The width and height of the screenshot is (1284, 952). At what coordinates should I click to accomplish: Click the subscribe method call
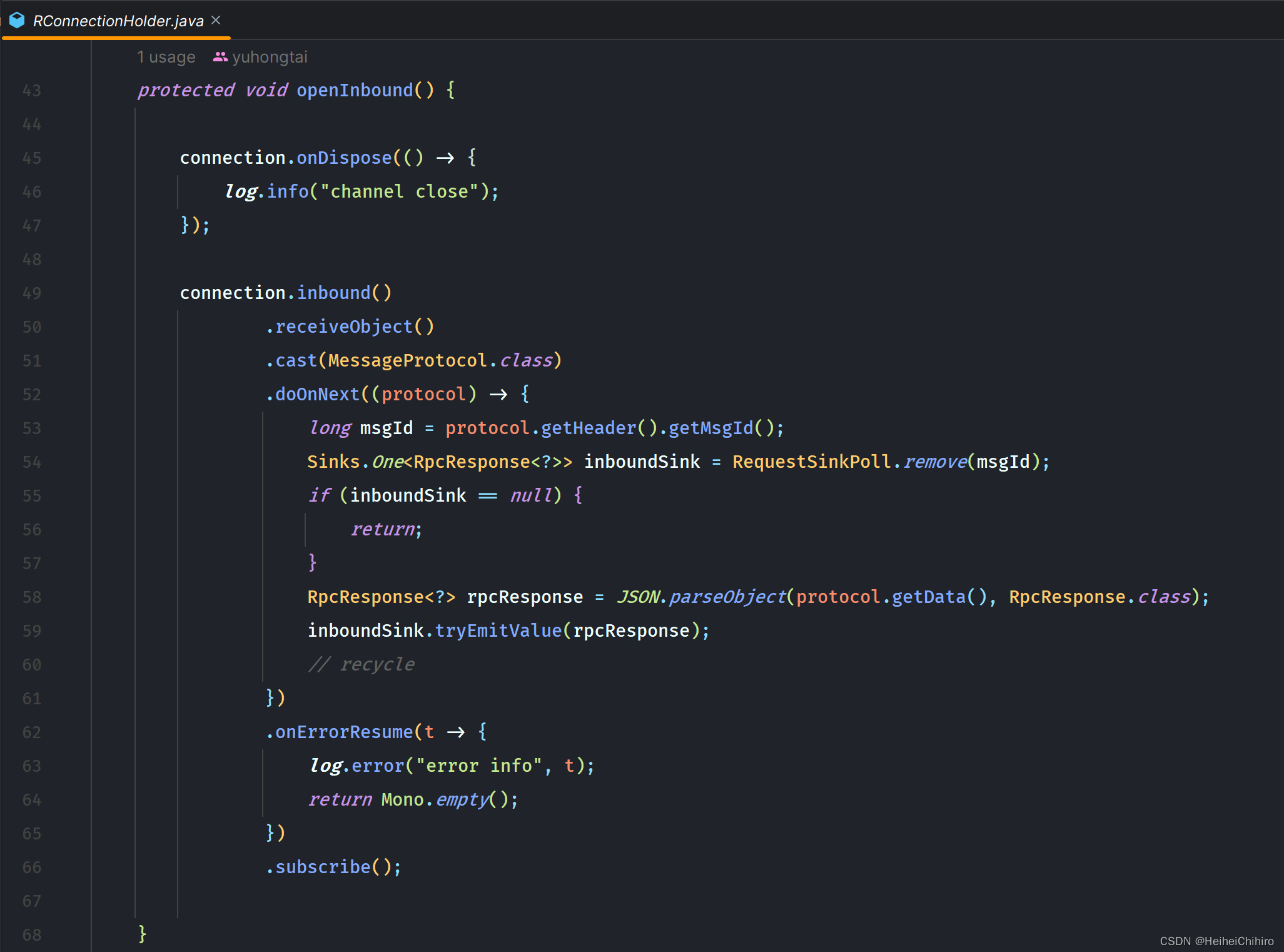(323, 867)
